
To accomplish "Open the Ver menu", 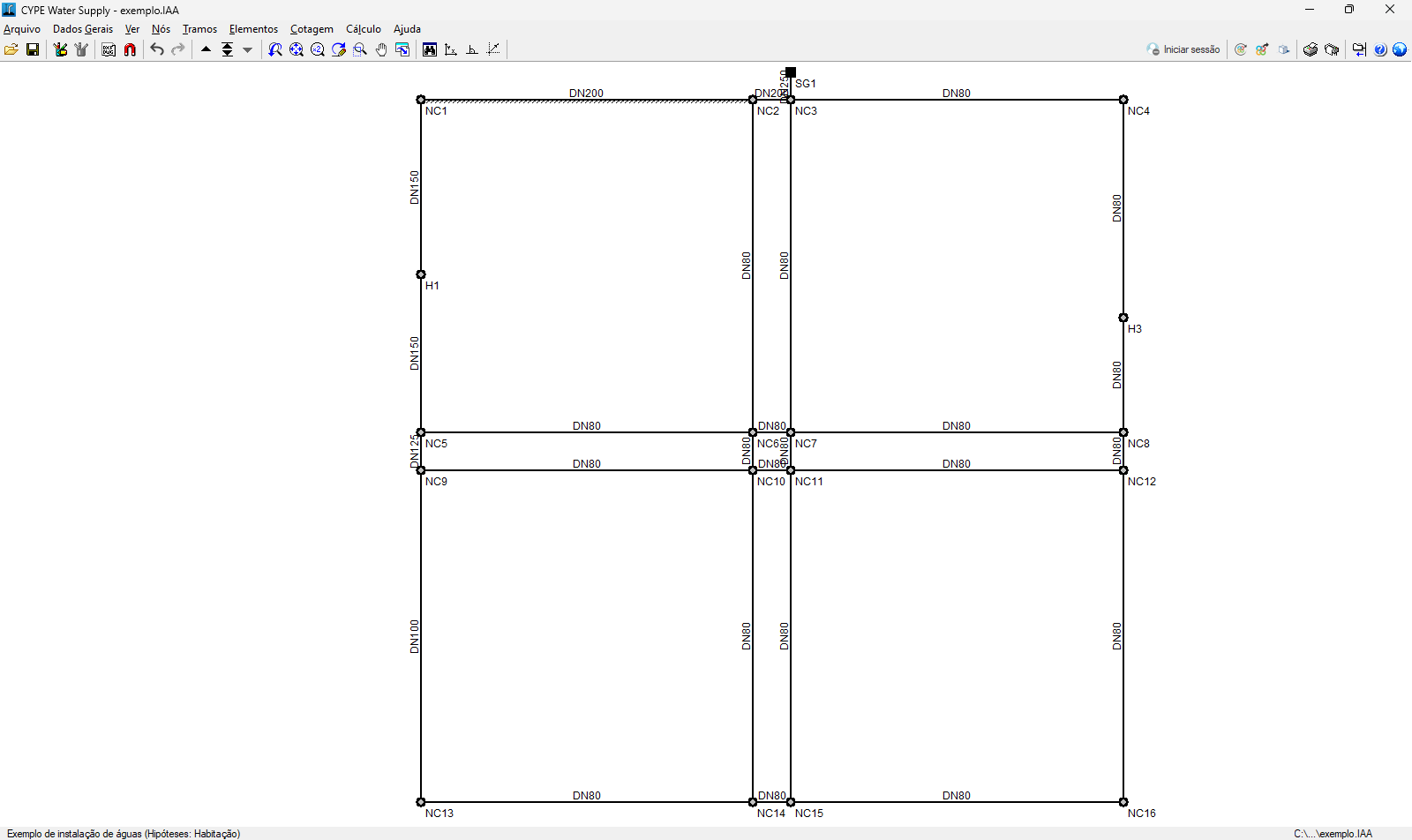I will click(x=132, y=29).
